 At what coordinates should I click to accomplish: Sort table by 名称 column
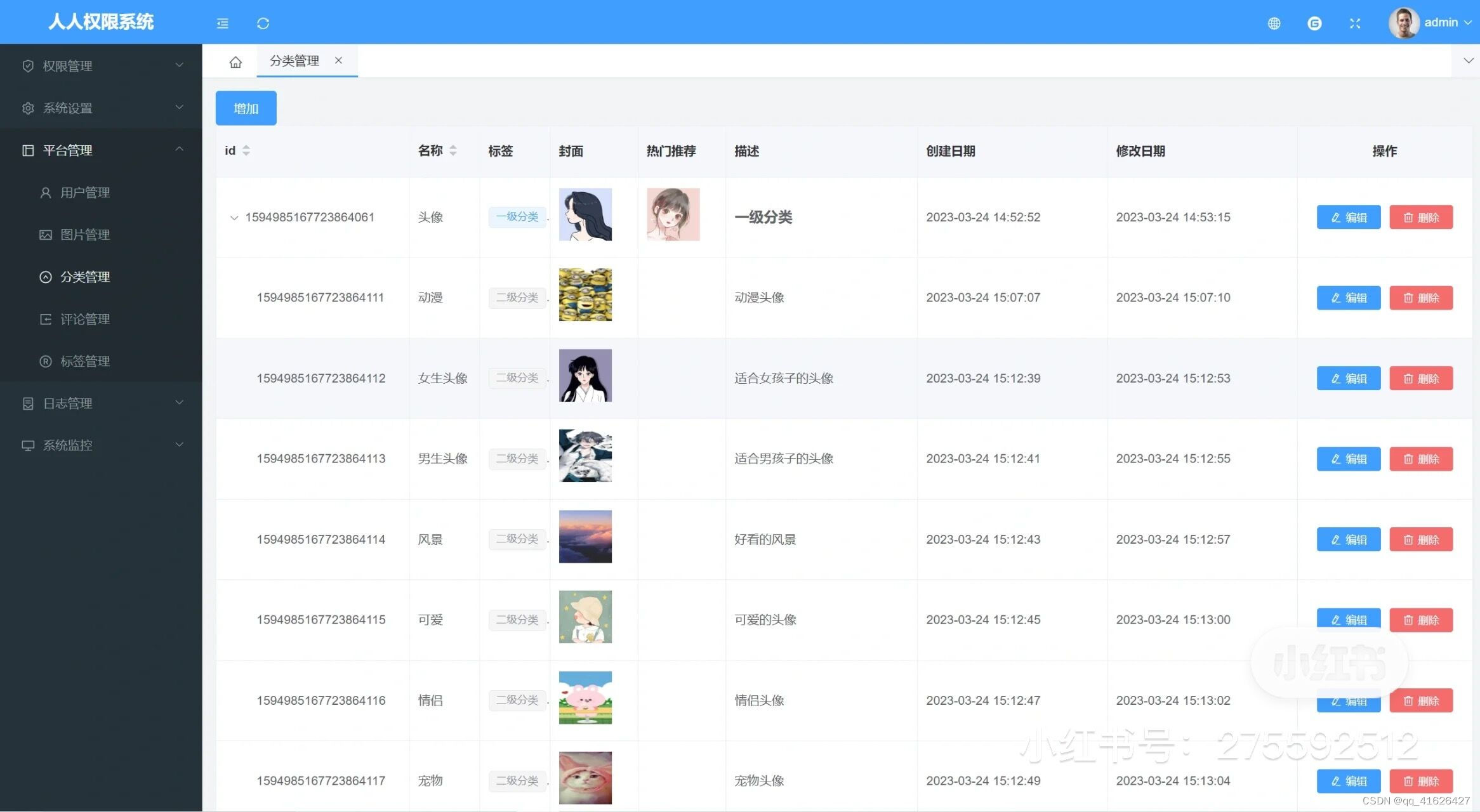[453, 150]
